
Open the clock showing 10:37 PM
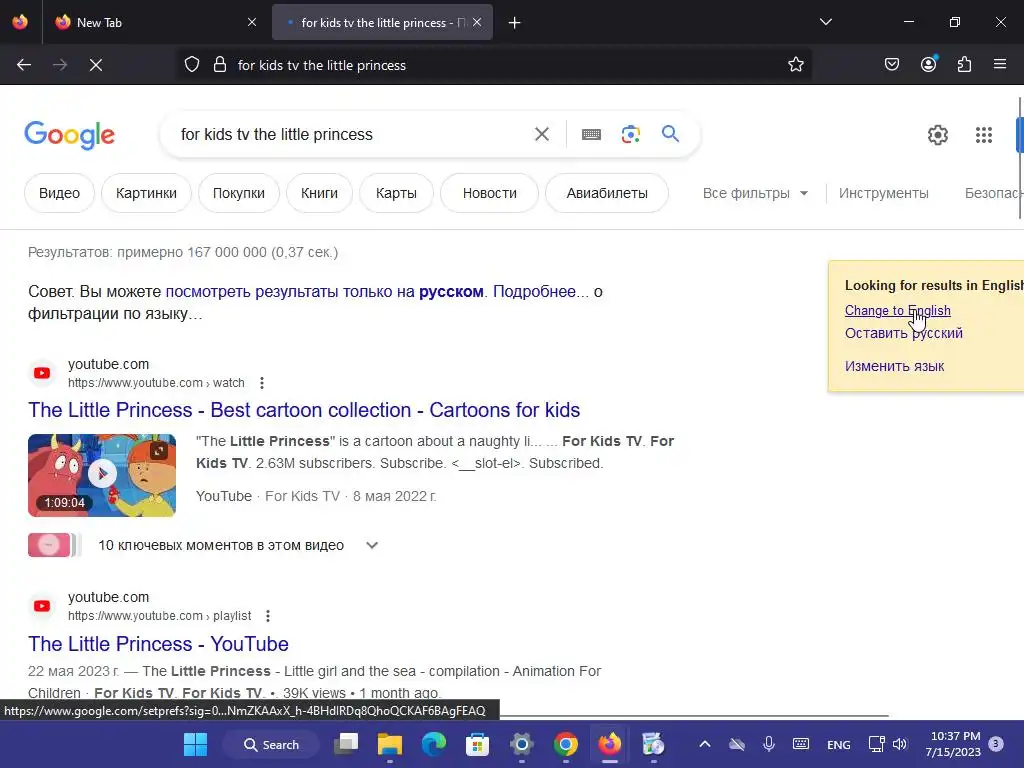click(x=953, y=744)
